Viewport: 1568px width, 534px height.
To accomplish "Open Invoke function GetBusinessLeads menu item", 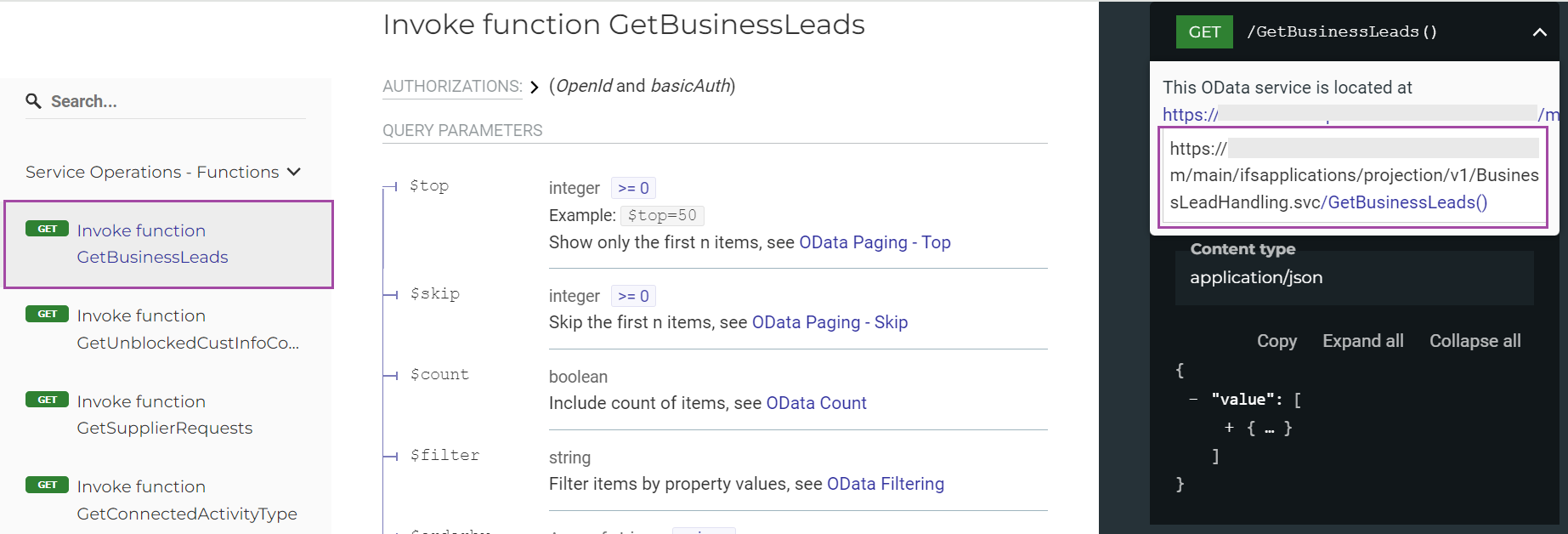I will 152,244.
